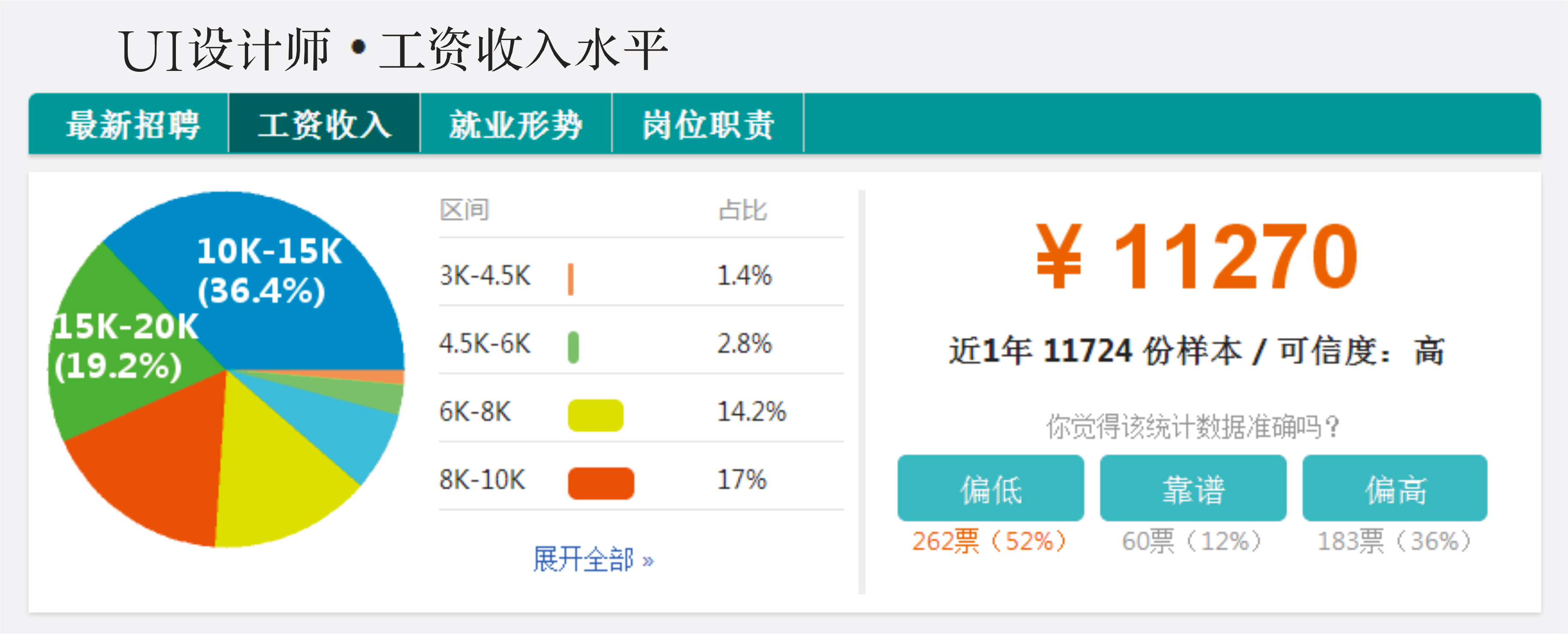Screen dimensions: 1568x634
Task: Click the yellow 6K-8K bar swatch
Action: (x=595, y=416)
